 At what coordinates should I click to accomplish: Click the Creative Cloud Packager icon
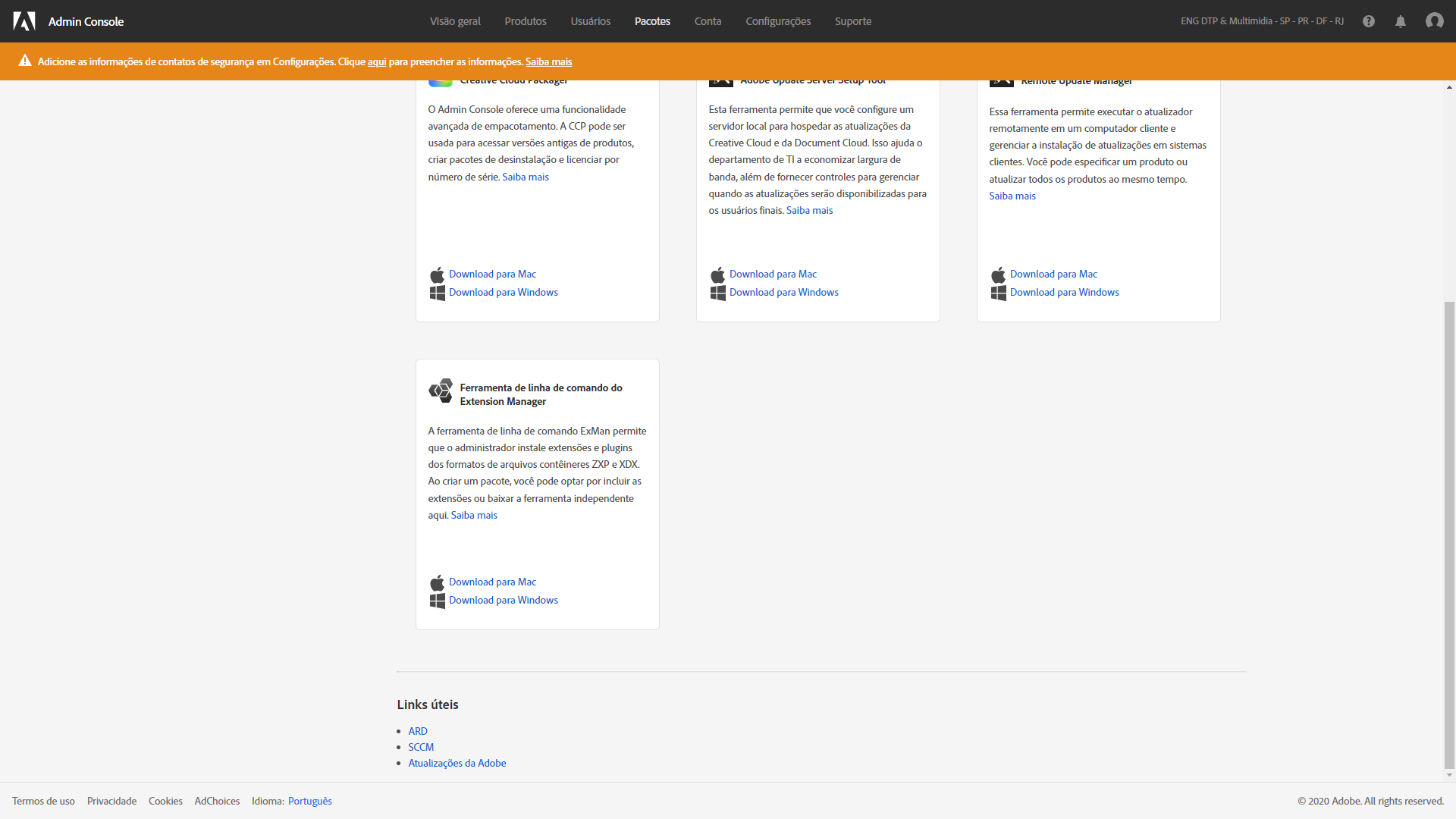tap(440, 79)
